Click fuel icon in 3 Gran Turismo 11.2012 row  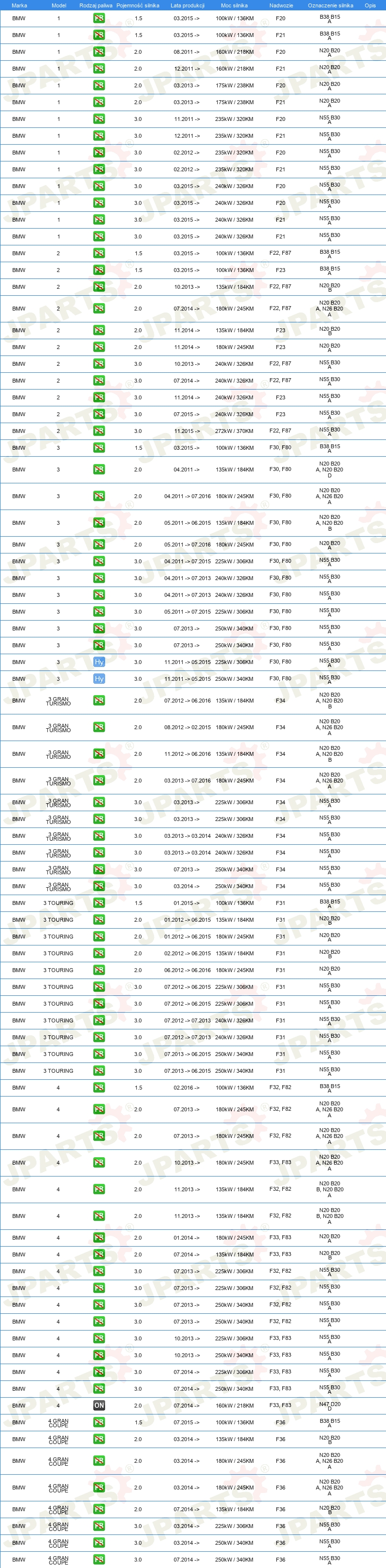[x=99, y=753]
